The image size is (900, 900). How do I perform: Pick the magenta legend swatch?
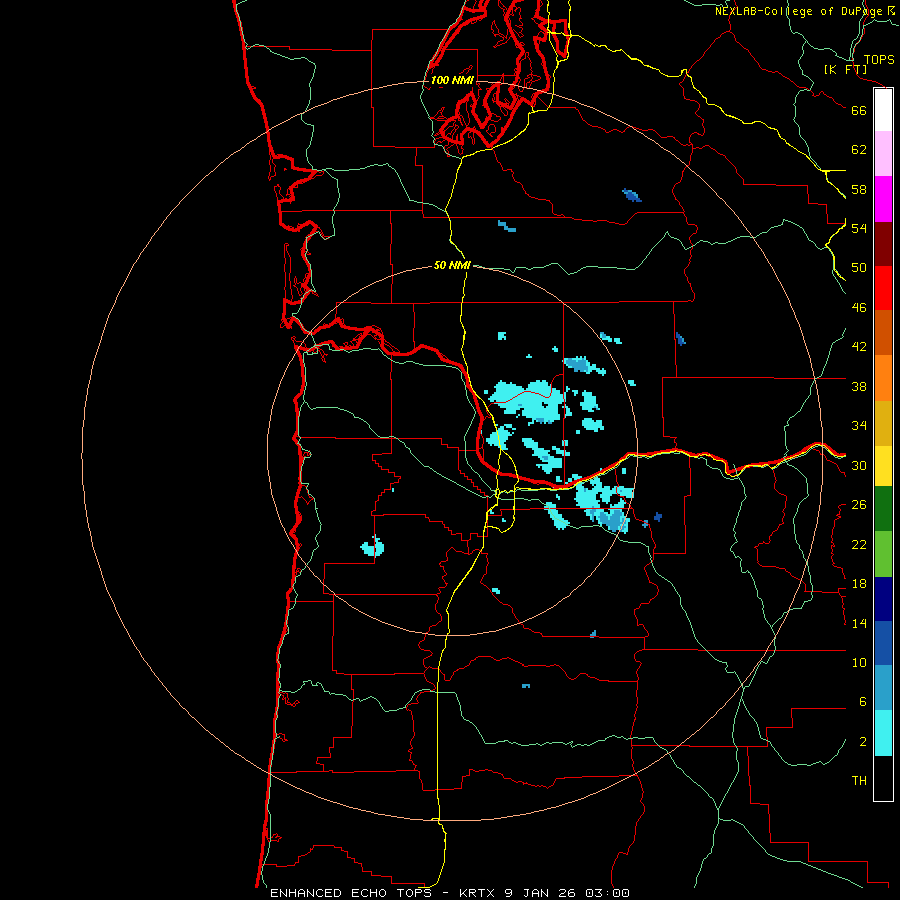883,199
